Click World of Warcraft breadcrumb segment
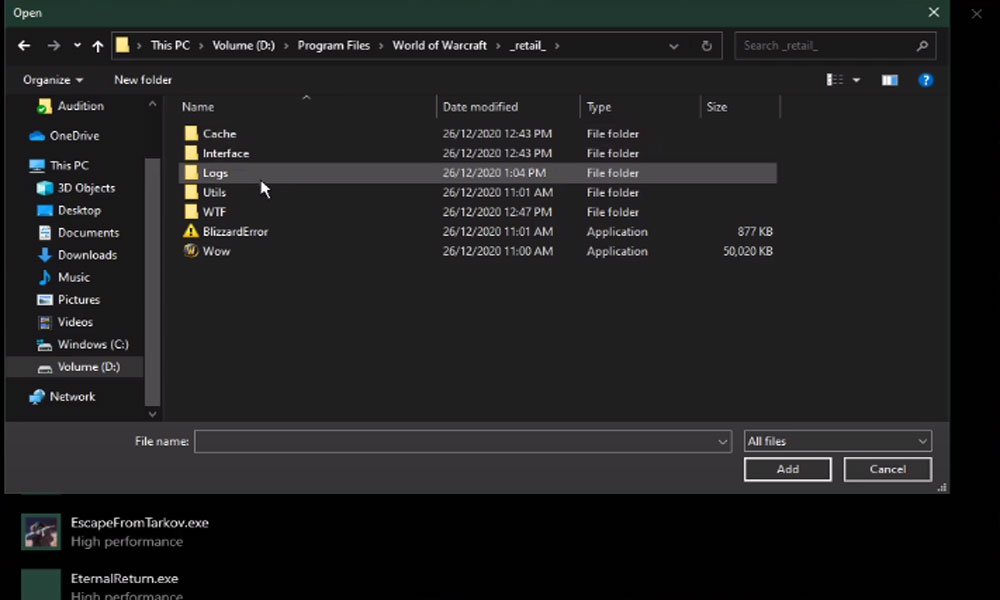Viewport: 1000px width, 600px height. click(439, 46)
